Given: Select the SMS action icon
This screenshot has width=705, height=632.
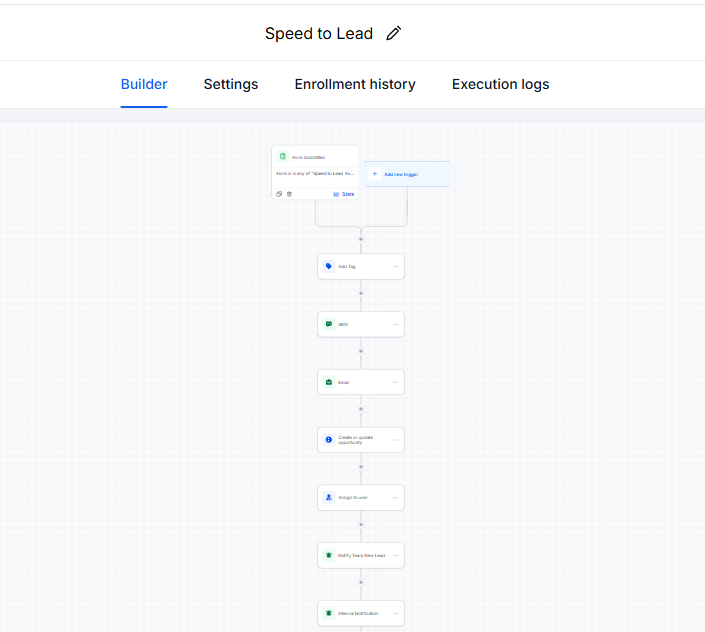Looking at the screenshot, I should [x=329, y=324].
